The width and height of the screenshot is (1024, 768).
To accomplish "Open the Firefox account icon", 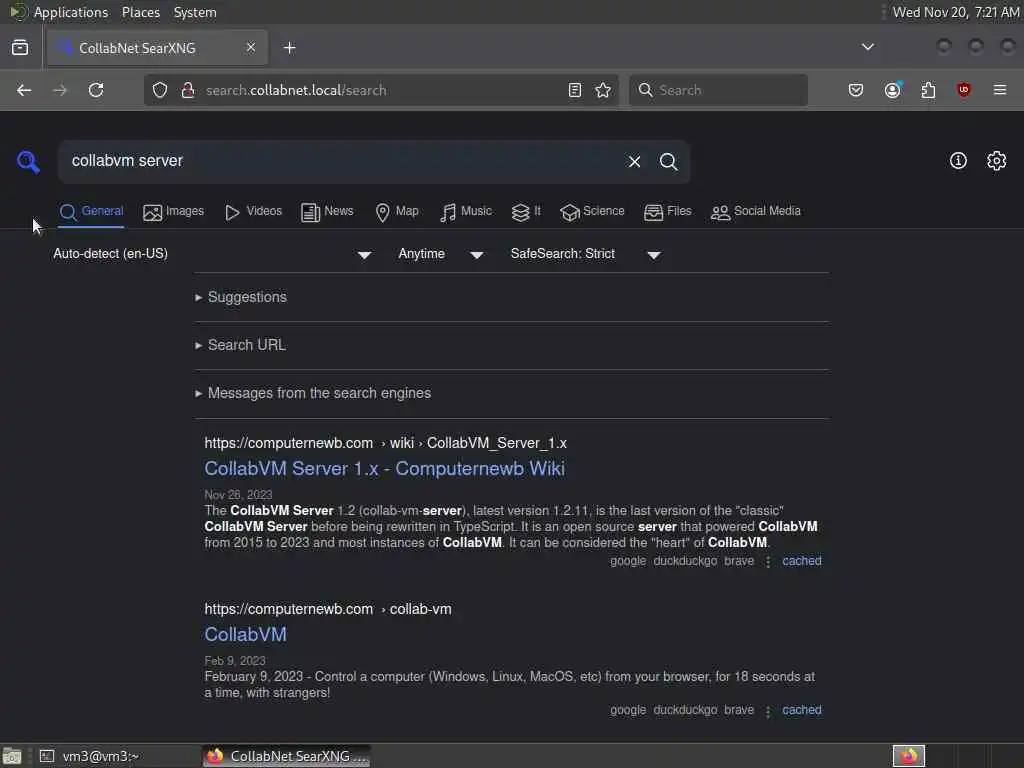I will tap(893, 90).
